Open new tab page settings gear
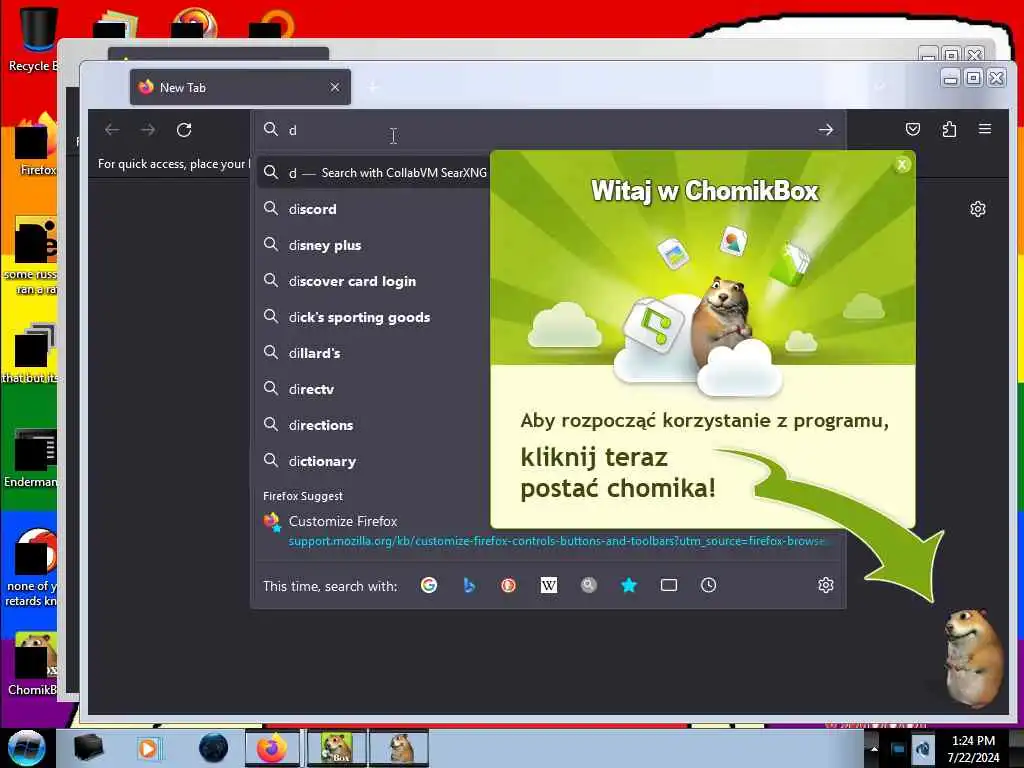1024x768 pixels. tap(978, 209)
